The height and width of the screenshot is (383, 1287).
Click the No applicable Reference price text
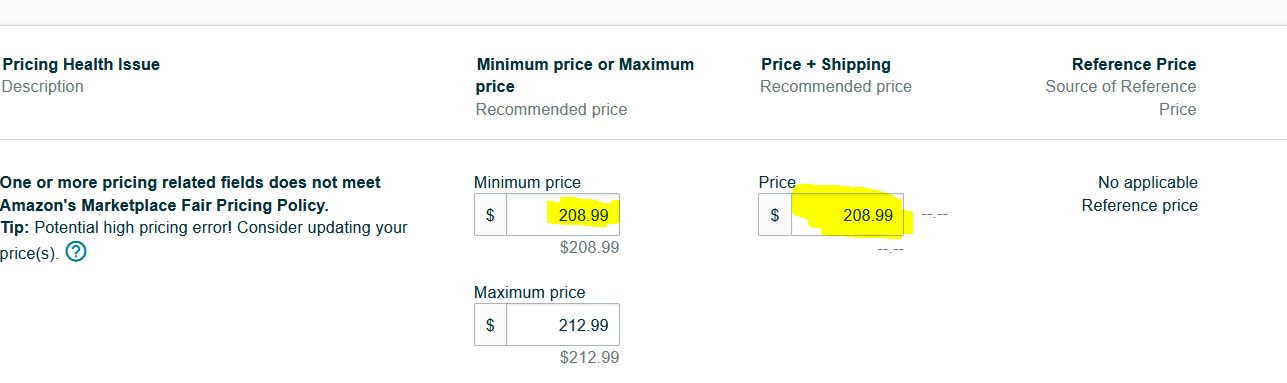point(1140,194)
